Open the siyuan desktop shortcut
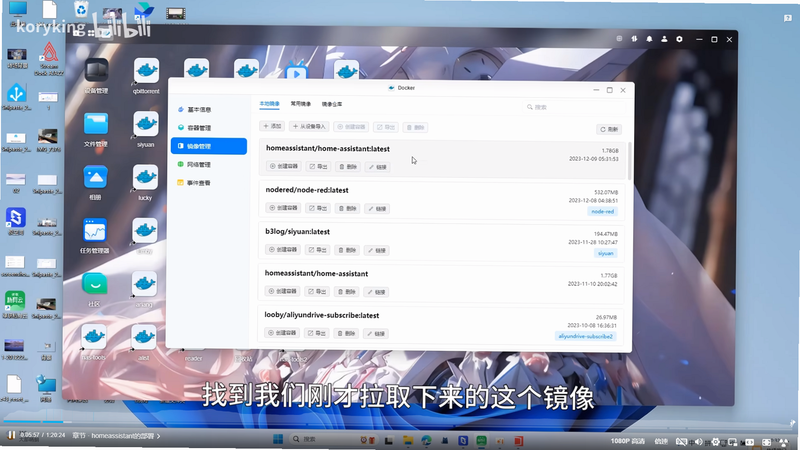 (145, 130)
